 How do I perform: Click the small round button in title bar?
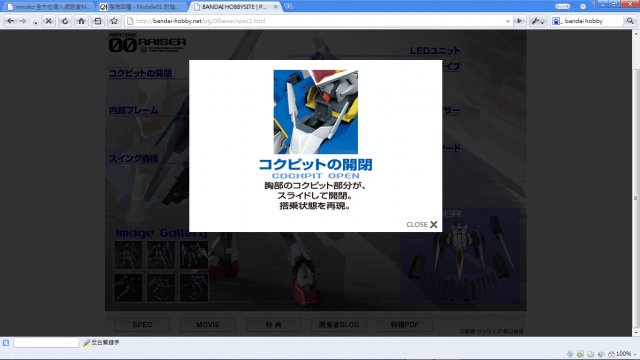click(583, 6)
